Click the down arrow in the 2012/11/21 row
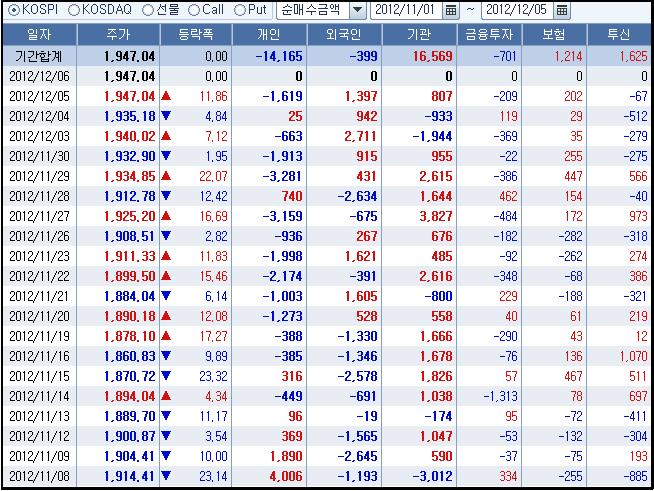Image resolution: width=654 pixels, height=491 pixels. (x=166, y=296)
